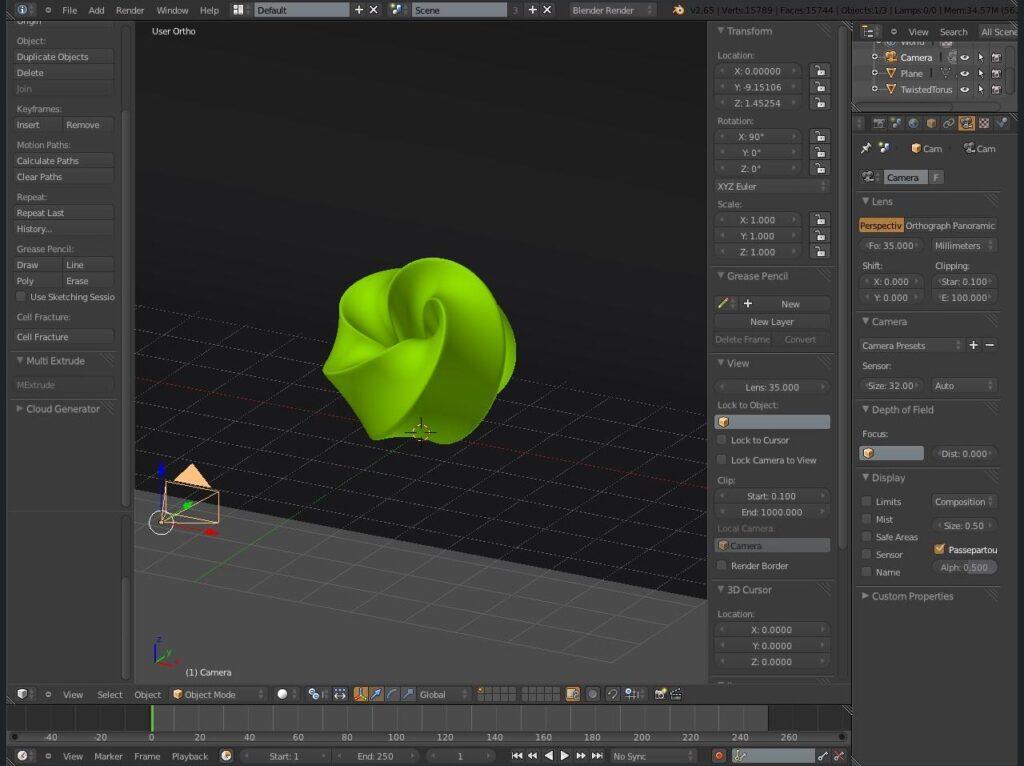Open the No Sync dropdown
This screenshot has width=1024, height=766.
coord(653,756)
